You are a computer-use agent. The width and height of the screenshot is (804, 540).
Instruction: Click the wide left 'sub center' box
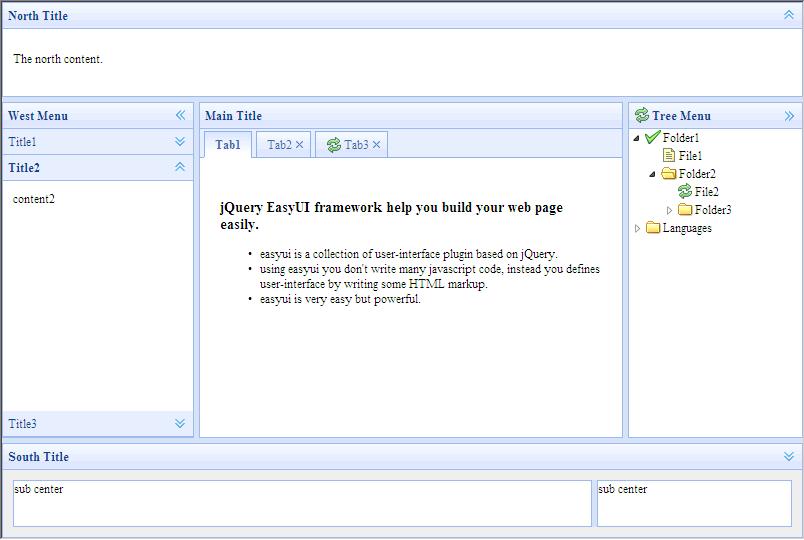(302, 503)
